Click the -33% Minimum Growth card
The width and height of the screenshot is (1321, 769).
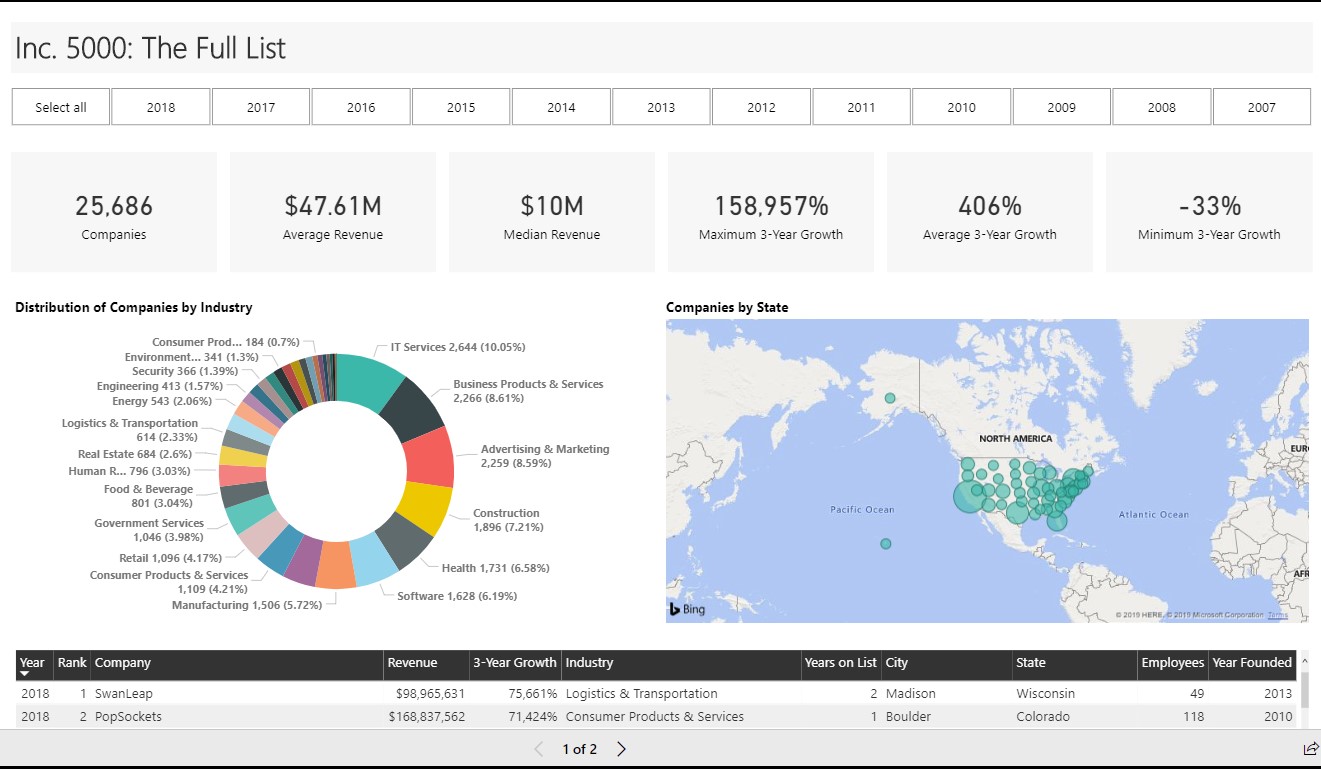point(1209,212)
